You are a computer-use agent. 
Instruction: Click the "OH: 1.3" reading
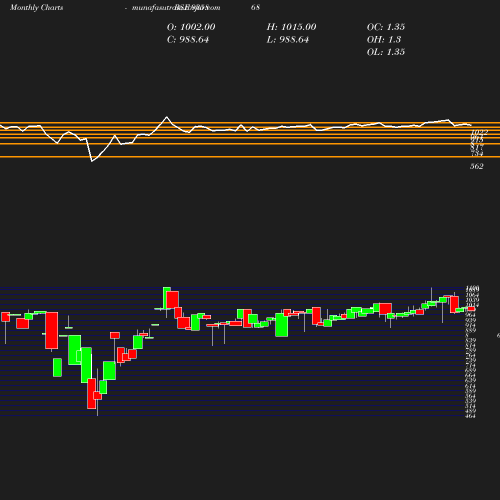384,40
